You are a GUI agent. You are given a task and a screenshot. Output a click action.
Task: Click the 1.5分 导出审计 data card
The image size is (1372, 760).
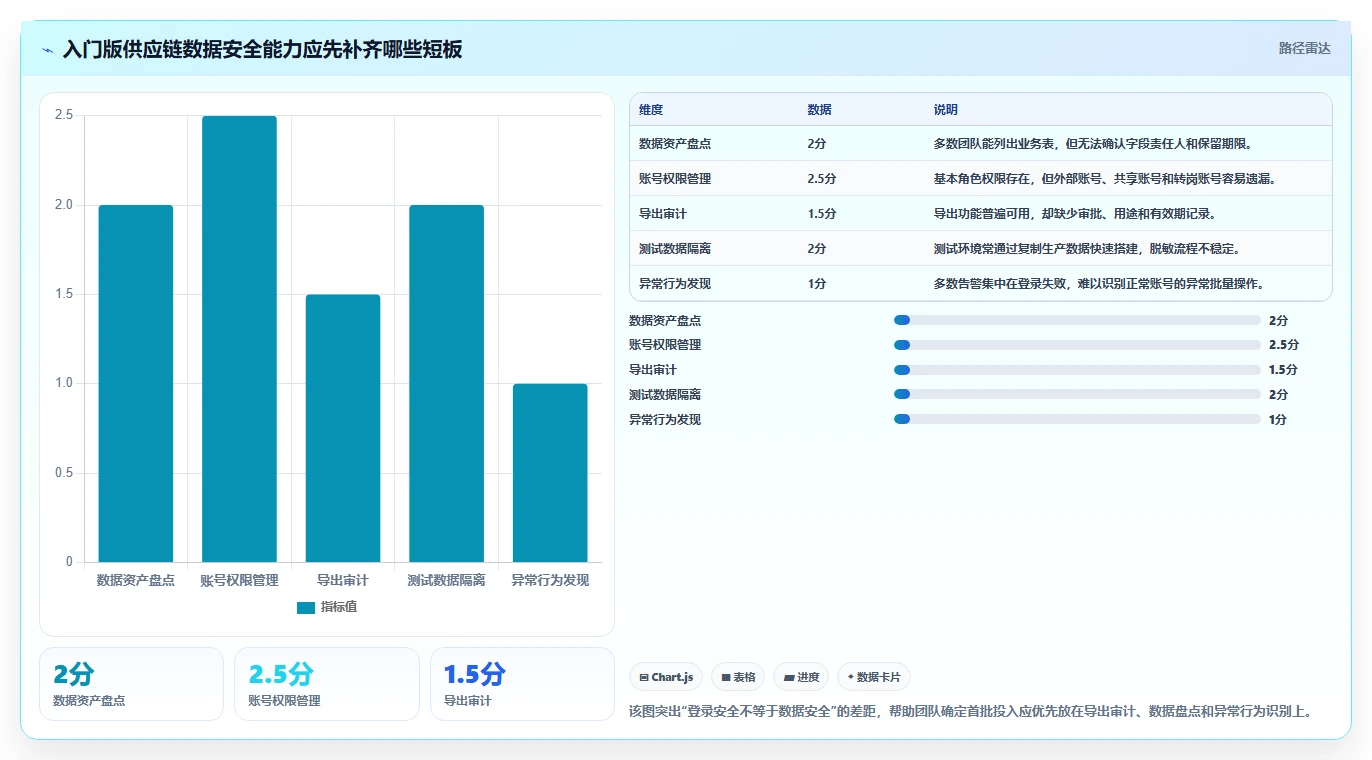[522, 684]
